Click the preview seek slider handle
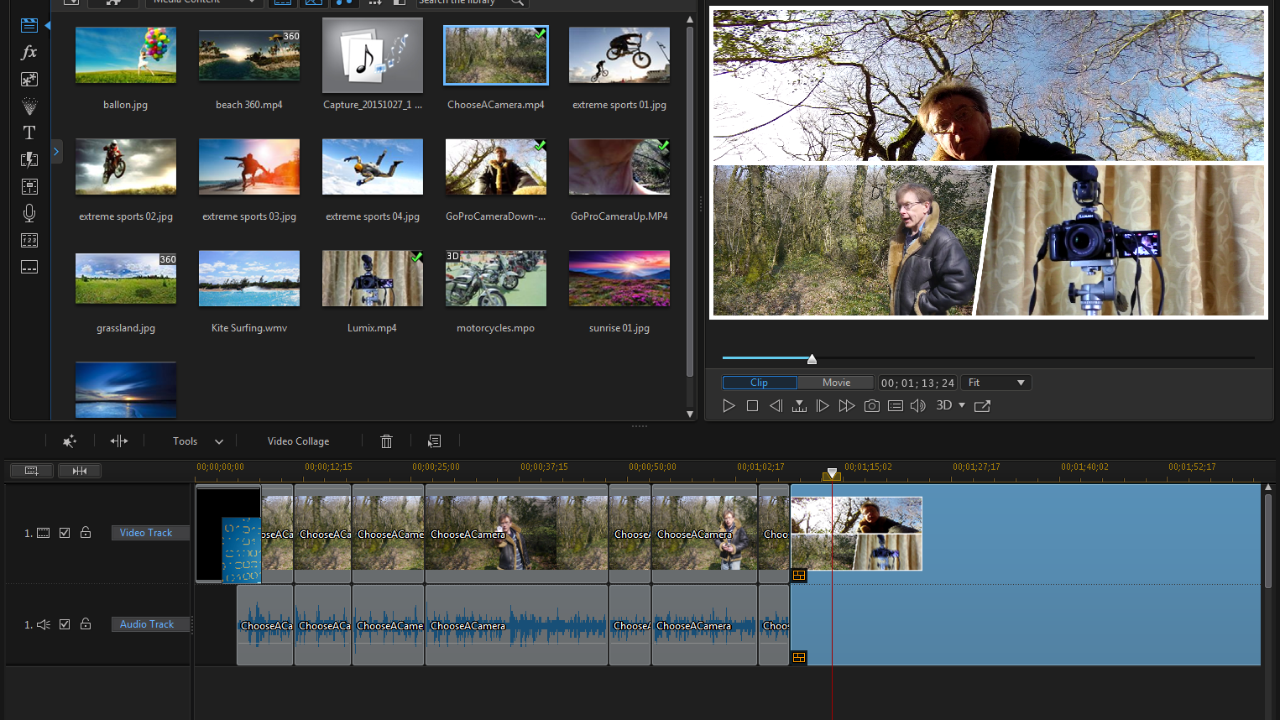1280x720 pixels. click(x=812, y=359)
